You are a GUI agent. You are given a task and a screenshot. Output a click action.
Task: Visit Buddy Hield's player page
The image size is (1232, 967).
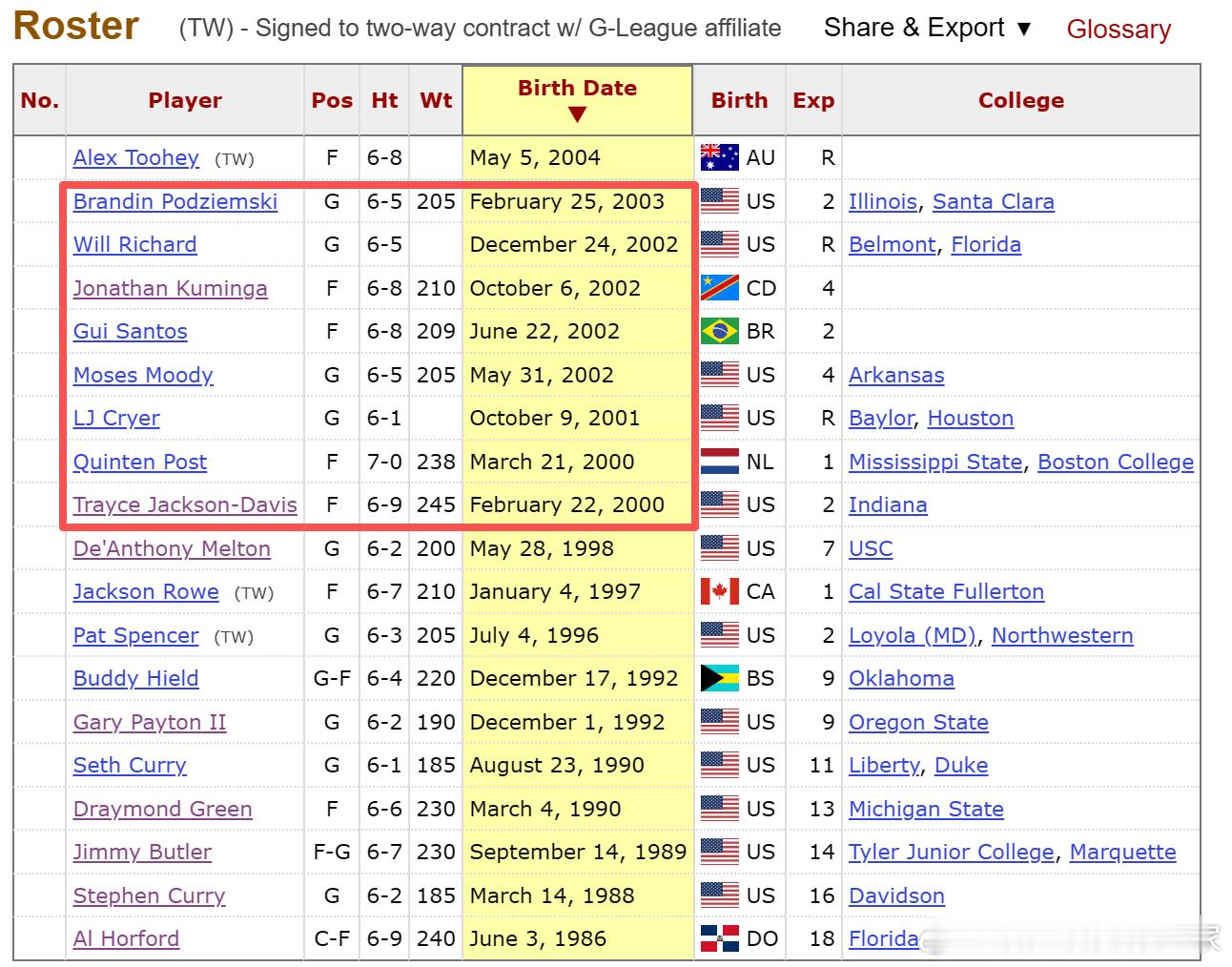[x=136, y=679]
